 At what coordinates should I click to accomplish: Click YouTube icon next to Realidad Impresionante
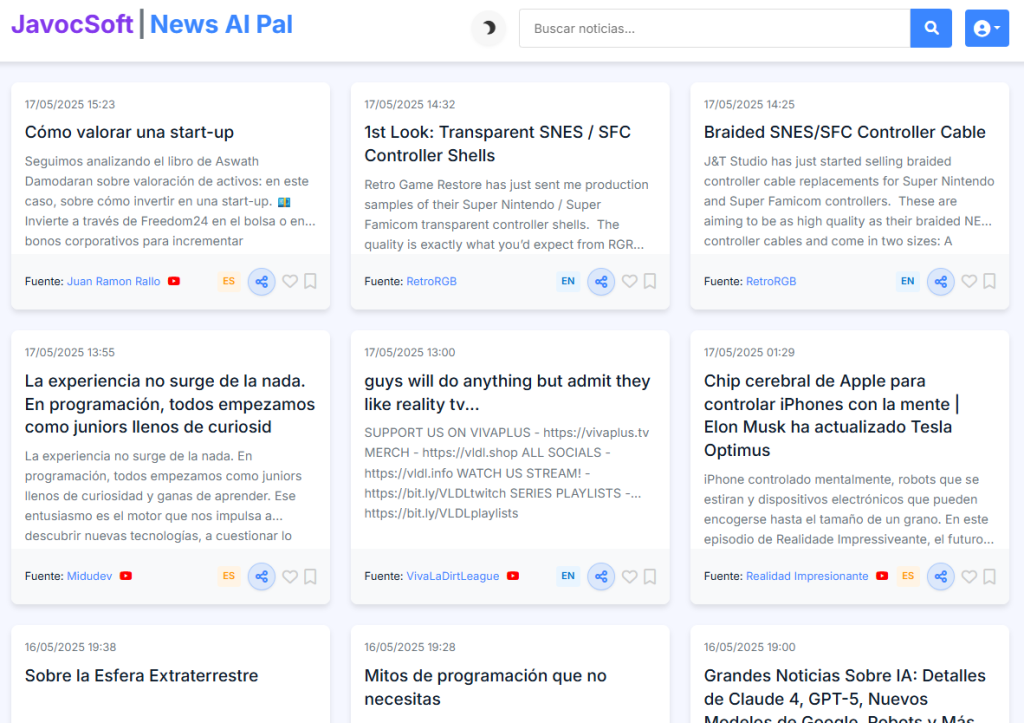pos(882,576)
